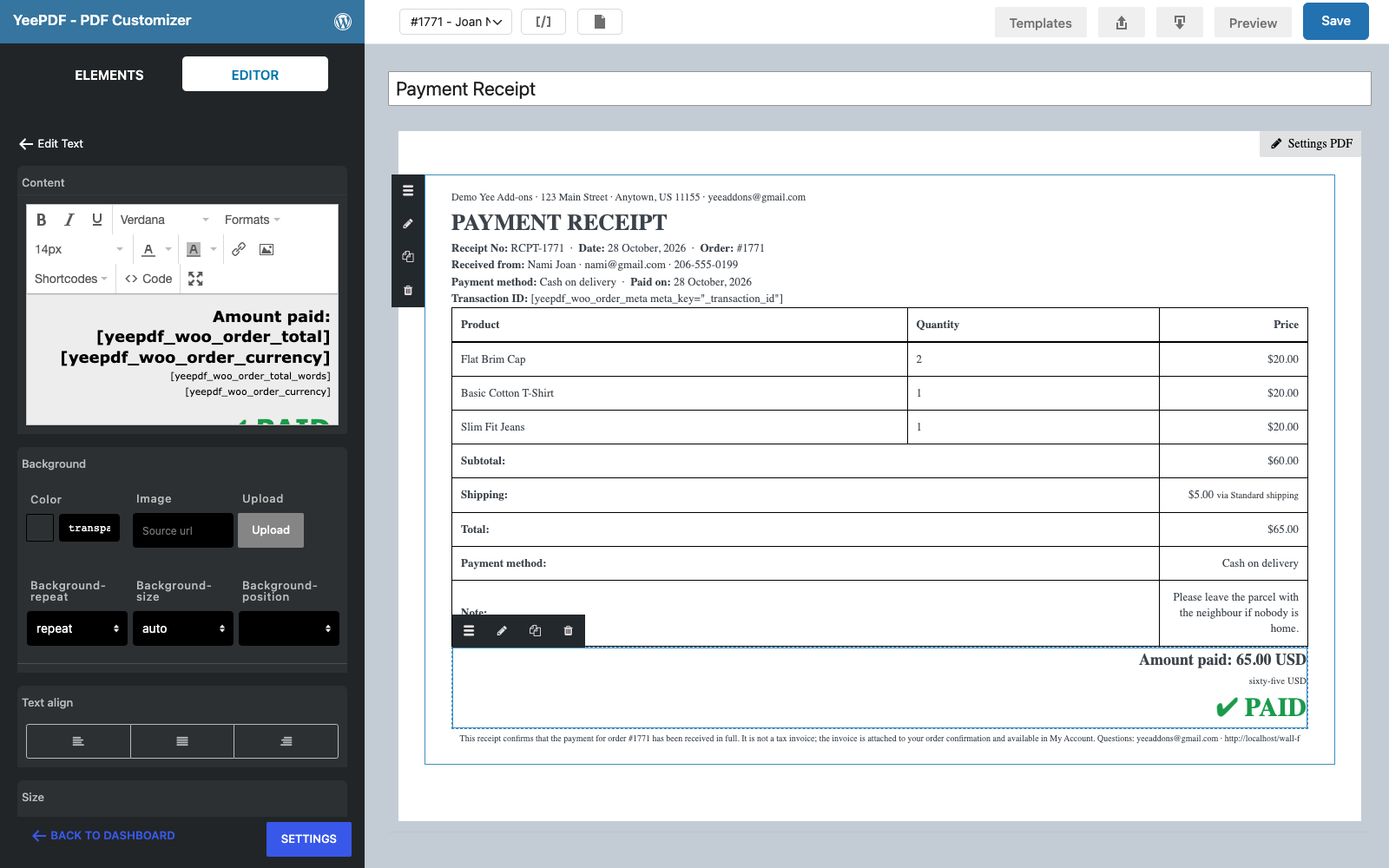
Task: Open the Background-size auto select
Action: pos(183,628)
